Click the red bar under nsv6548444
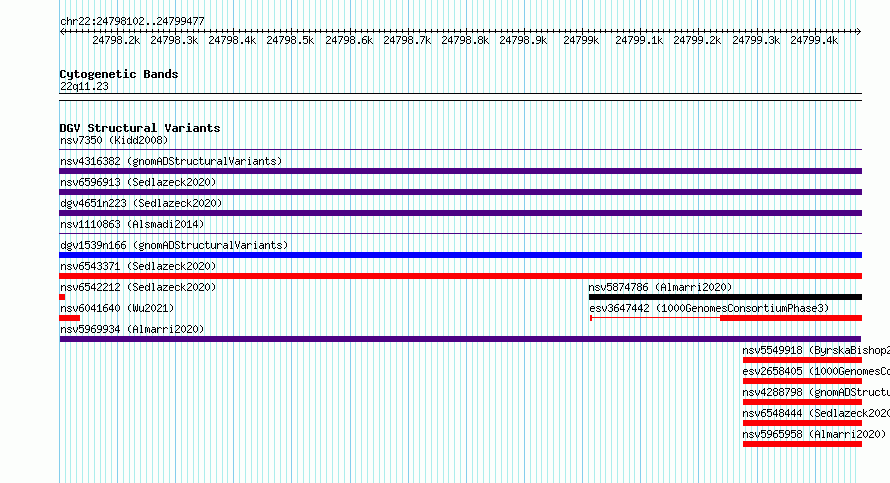 (x=802, y=423)
